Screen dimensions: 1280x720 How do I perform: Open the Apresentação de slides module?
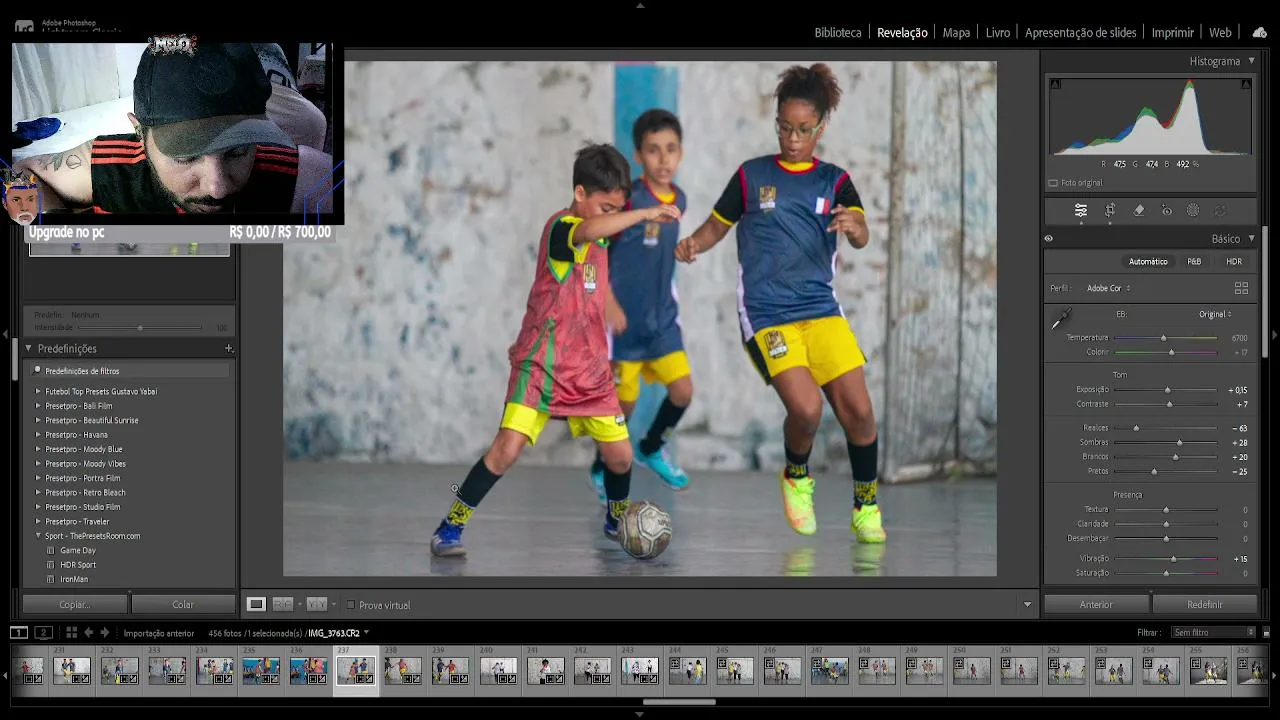click(1081, 32)
